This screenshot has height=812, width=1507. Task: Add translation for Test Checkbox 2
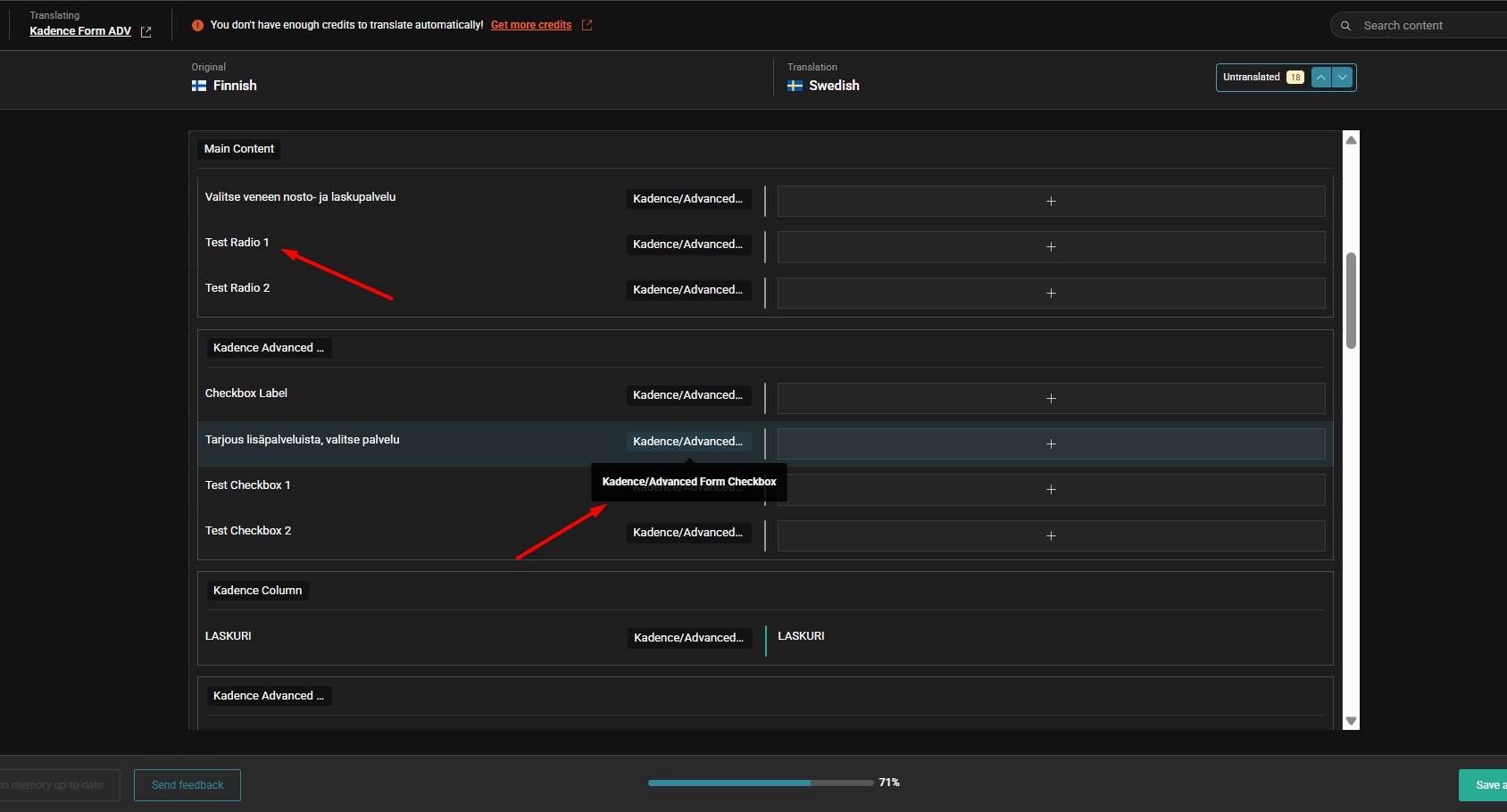(x=1050, y=535)
